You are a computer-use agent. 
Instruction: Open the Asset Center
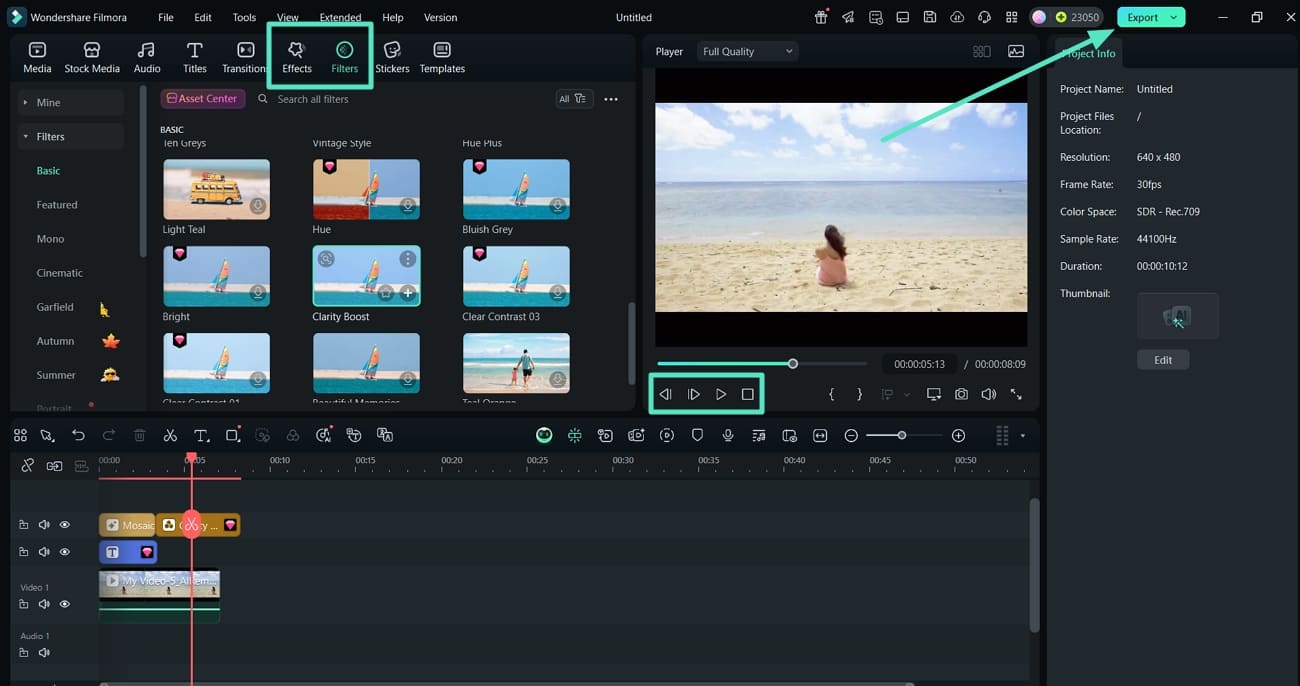202,99
